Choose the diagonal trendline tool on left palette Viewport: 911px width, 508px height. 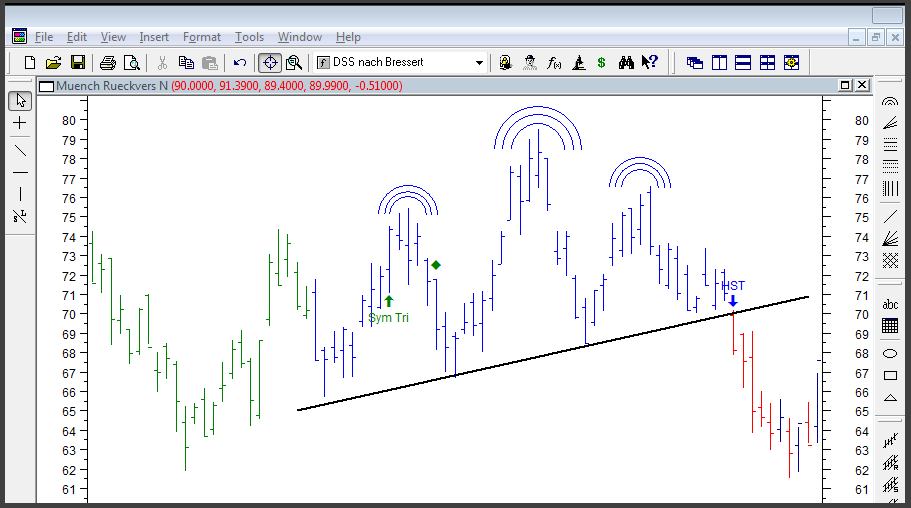20,151
